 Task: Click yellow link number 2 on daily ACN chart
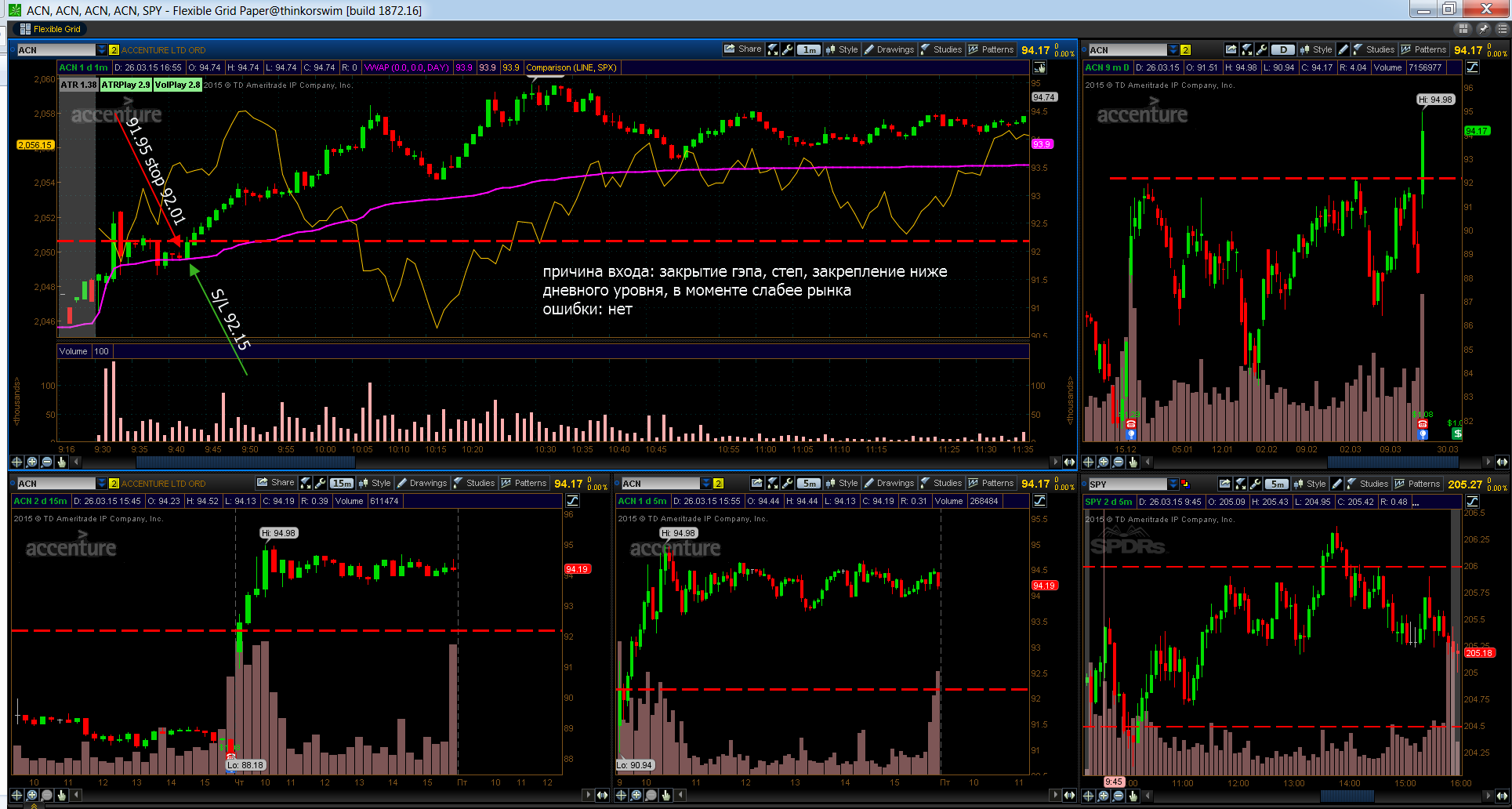pos(1185,50)
